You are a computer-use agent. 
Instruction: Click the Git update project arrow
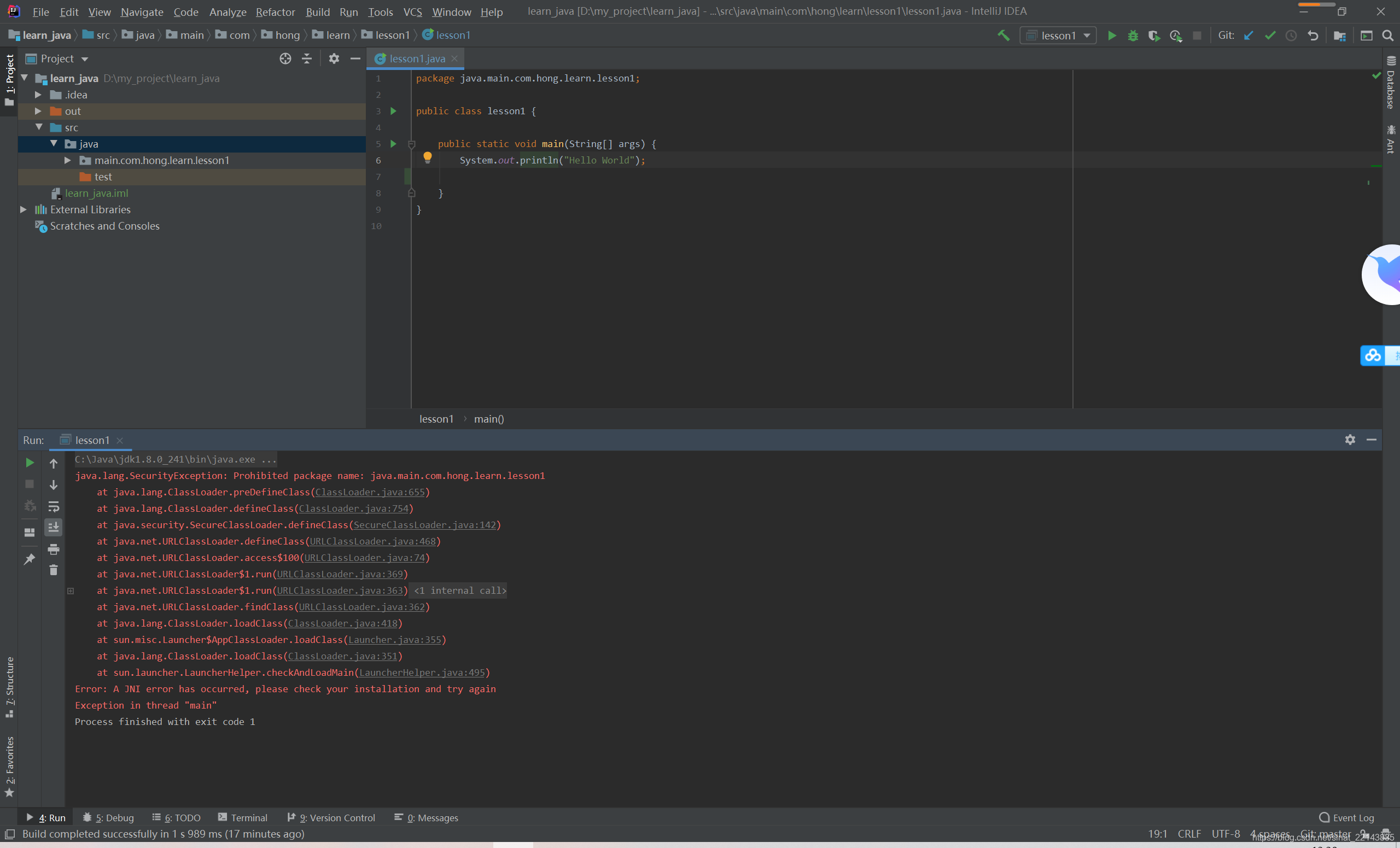click(x=1249, y=35)
